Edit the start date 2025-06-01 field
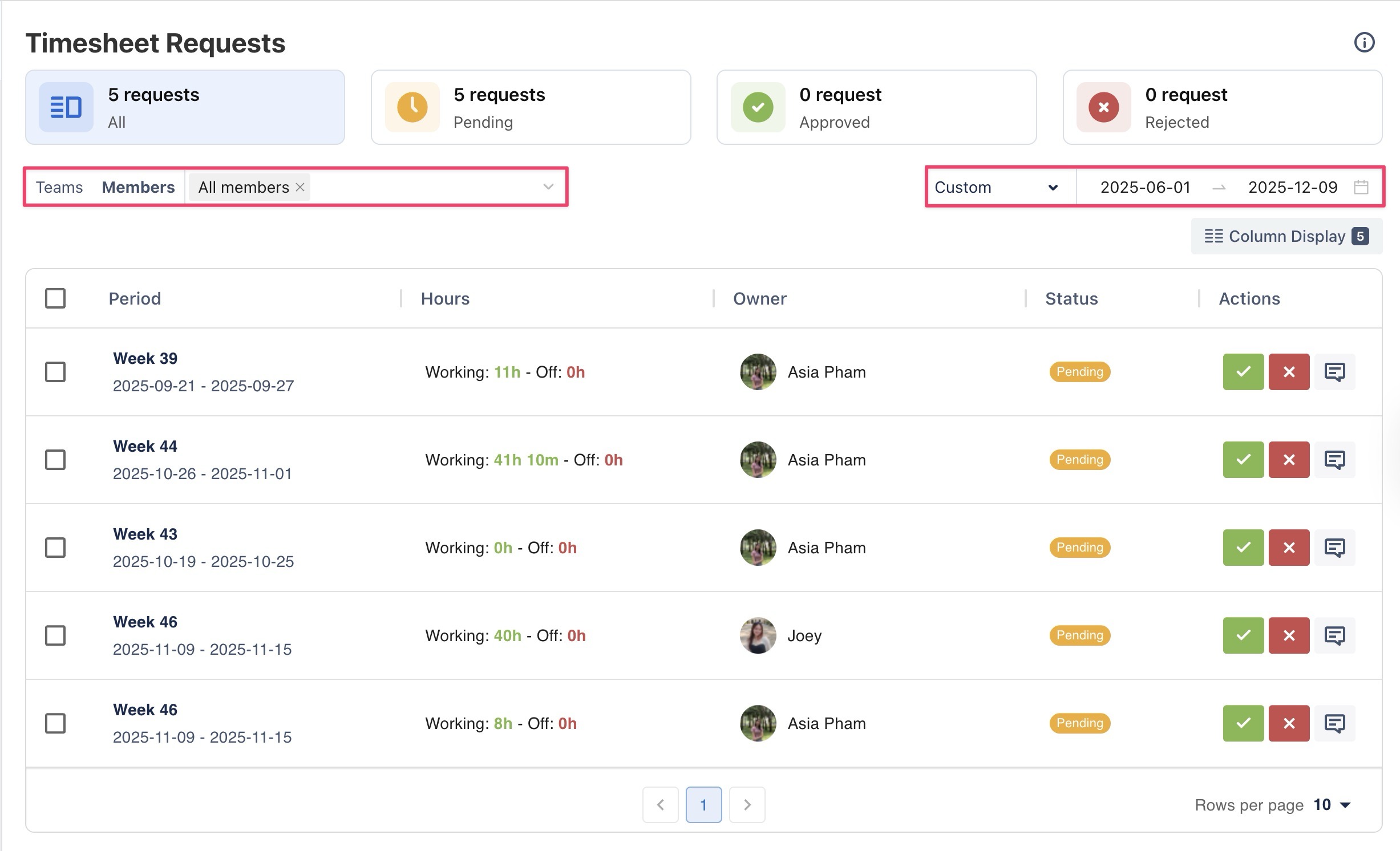This screenshot has height=851, width=1400. 1145,187
